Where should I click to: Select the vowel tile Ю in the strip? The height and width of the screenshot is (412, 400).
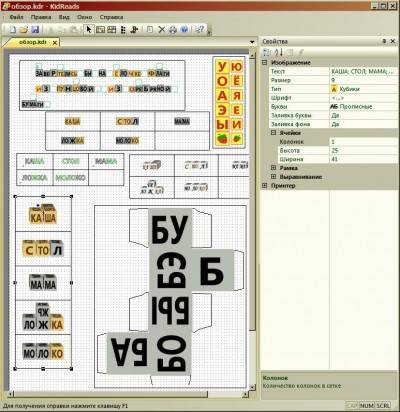click(236, 67)
